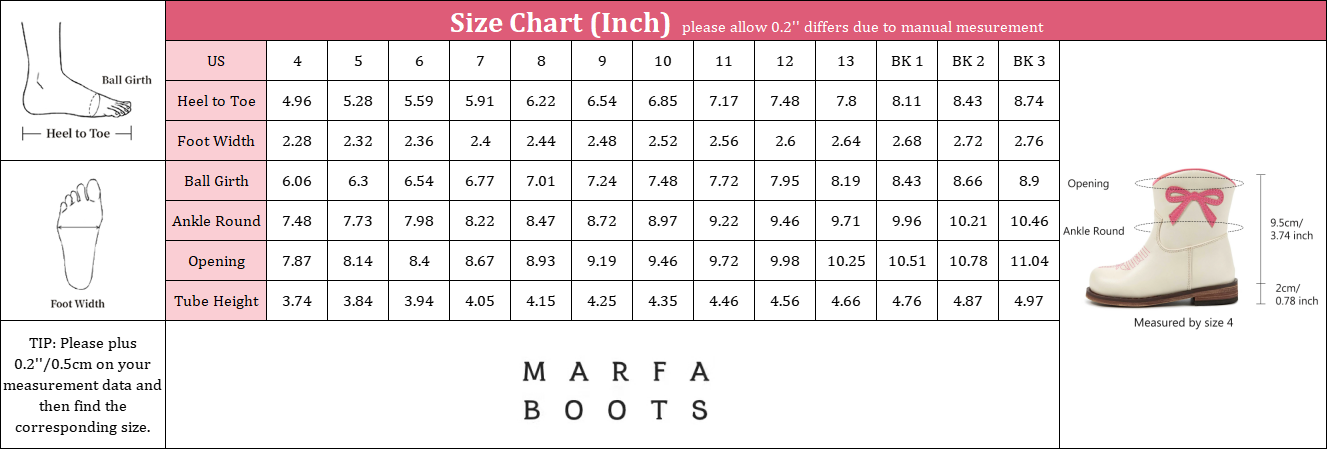Click the Size Chart (Inch) title
1327x449 pixels.
tap(559, 22)
